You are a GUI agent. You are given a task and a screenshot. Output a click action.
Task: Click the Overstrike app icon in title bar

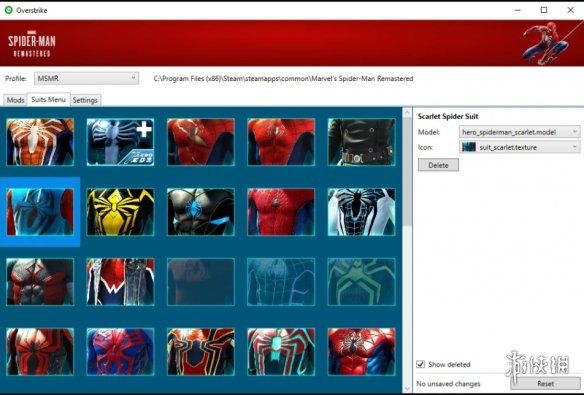click(x=8, y=10)
